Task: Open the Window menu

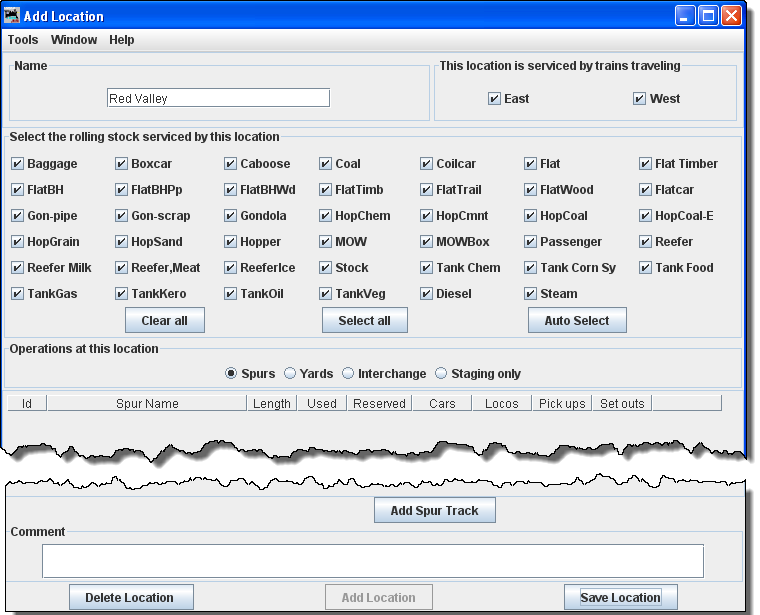Action: [x=74, y=40]
